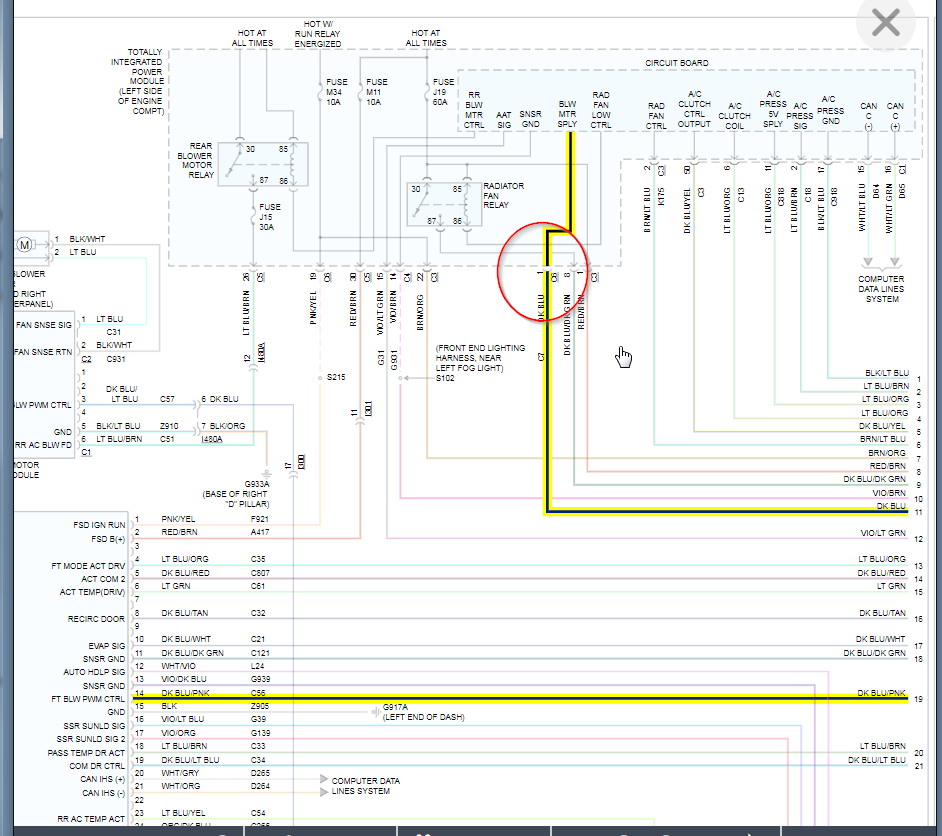This screenshot has height=836, width=942.
Task: Click the Front End Lighting Harness note
Action: (x=480, y=357)
